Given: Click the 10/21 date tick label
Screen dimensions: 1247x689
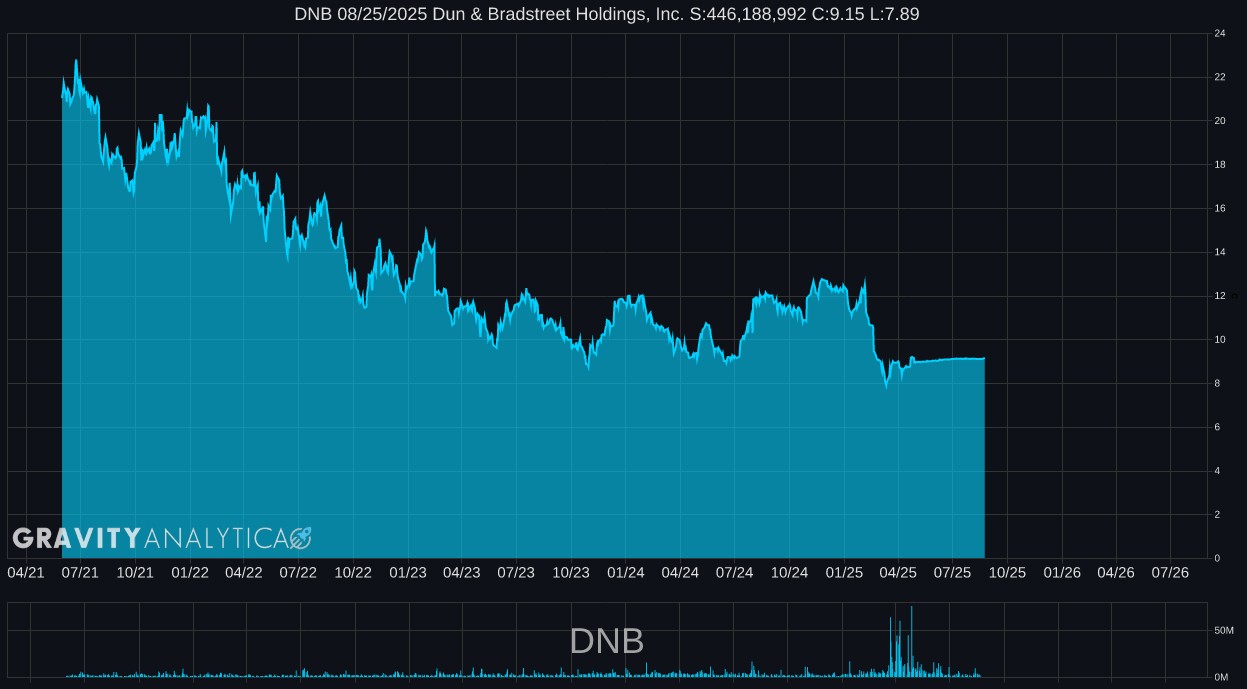Looking at the screenshot, I should pos(135,572).
